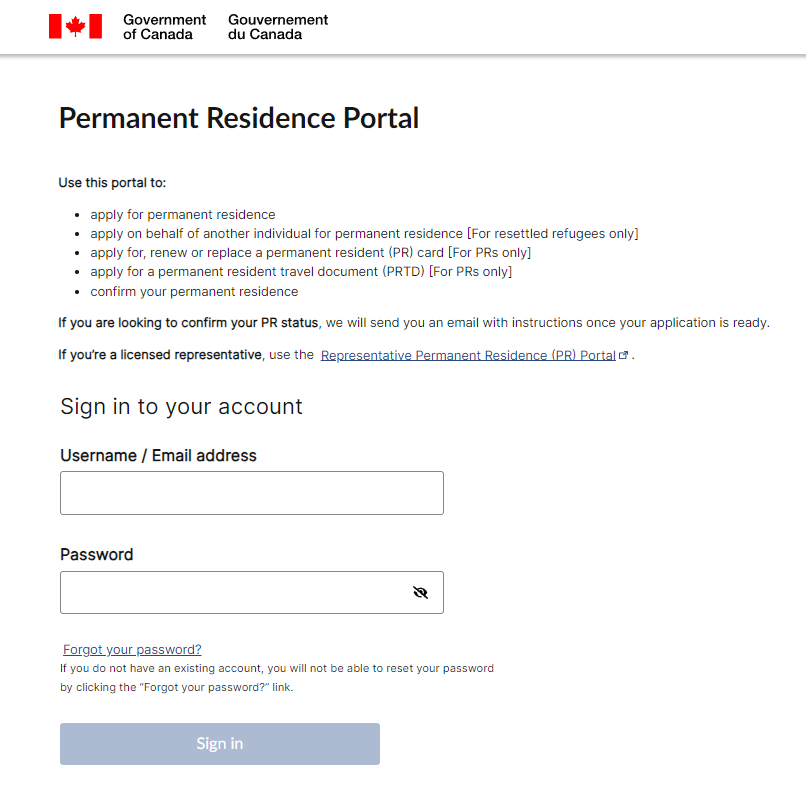The image size is (806, 790).
Task: Click the "apply for permanent residence" bullet
Action: click(182, 215)
